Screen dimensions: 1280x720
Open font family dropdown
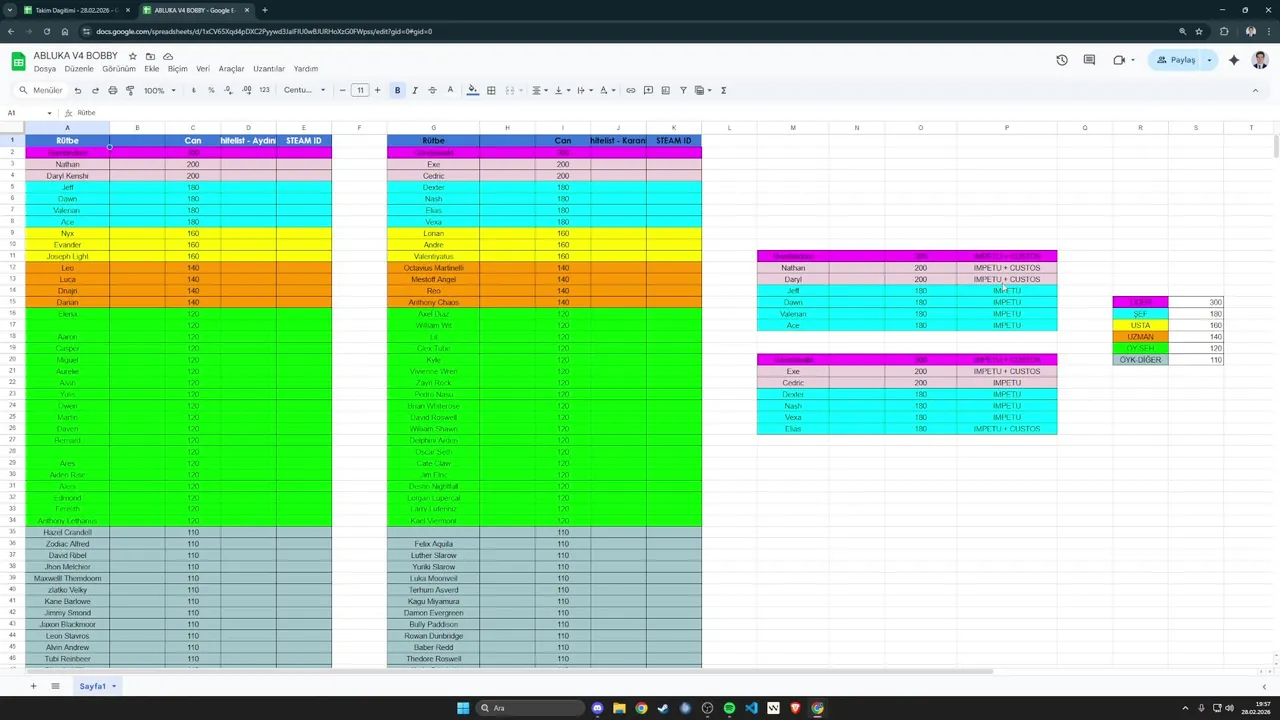[x=304, y=90]
